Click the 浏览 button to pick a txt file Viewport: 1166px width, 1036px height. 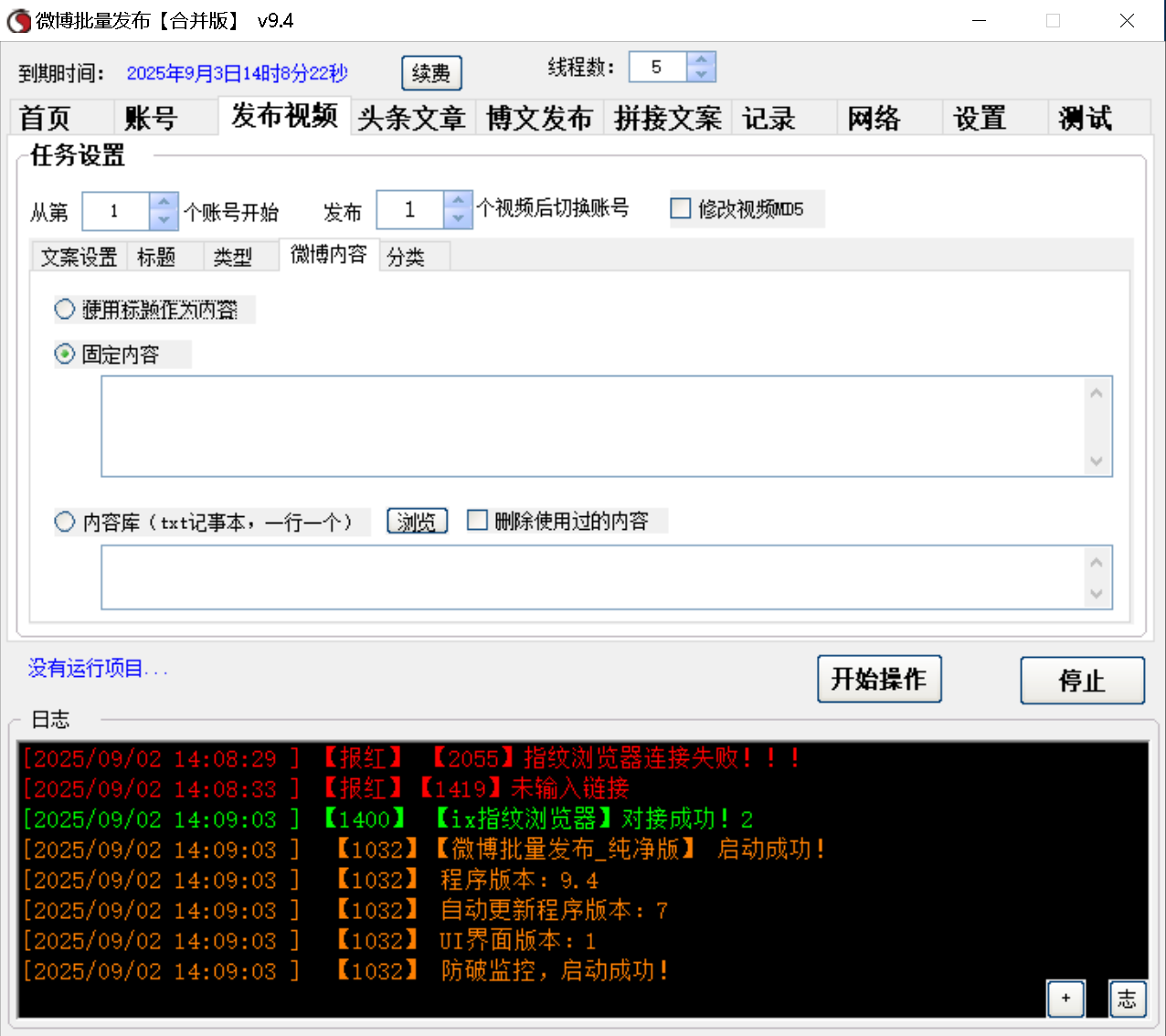[x=417, y=520]
